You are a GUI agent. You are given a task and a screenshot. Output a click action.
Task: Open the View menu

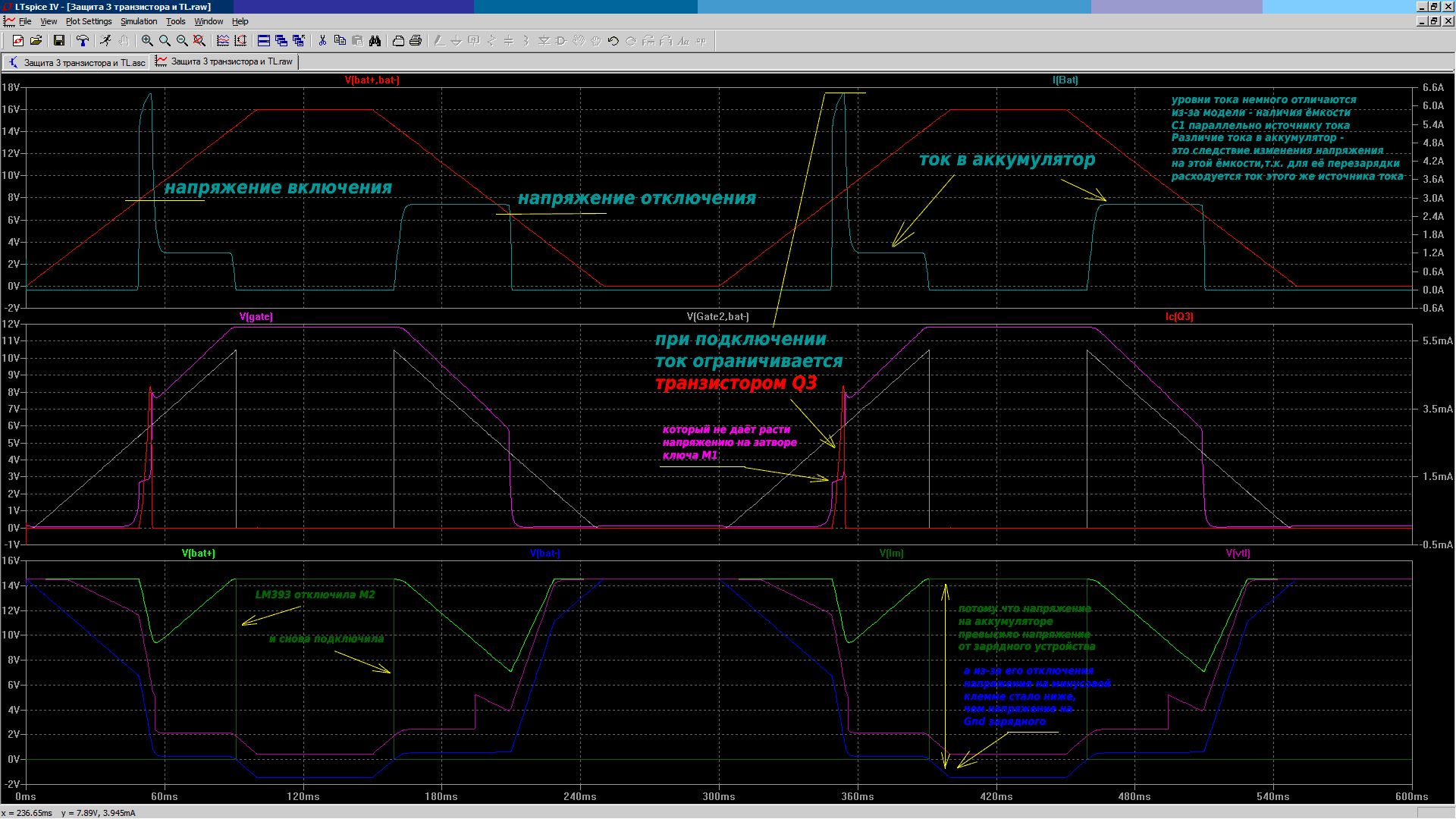(x=49, y=21)
